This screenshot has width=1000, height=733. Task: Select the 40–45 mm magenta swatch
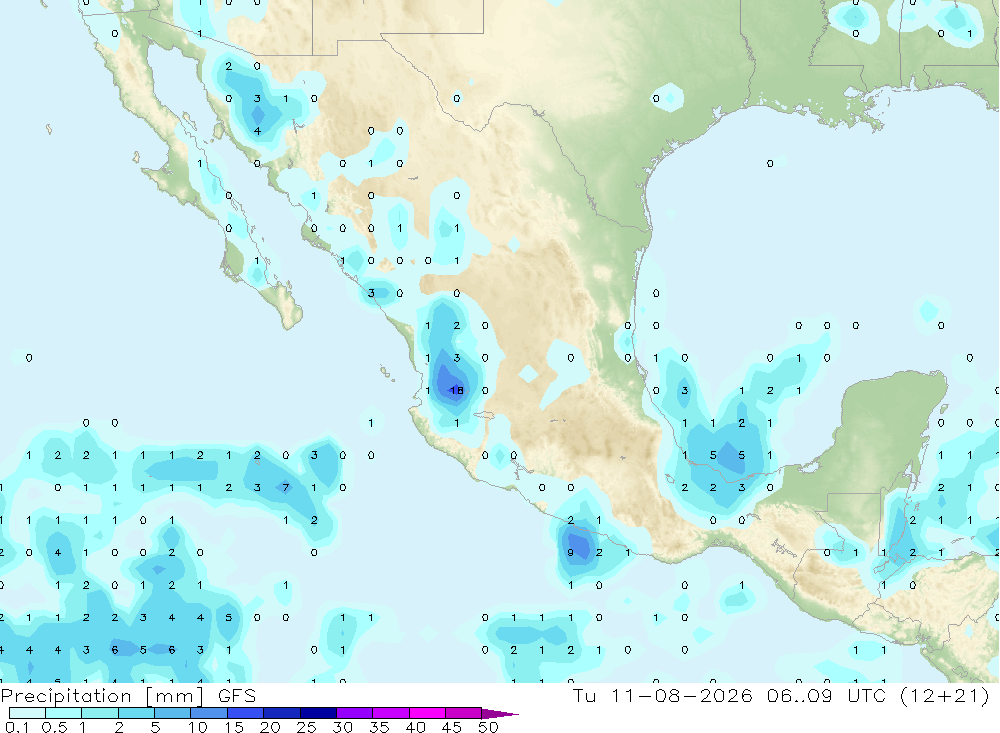tap(427, 713)
